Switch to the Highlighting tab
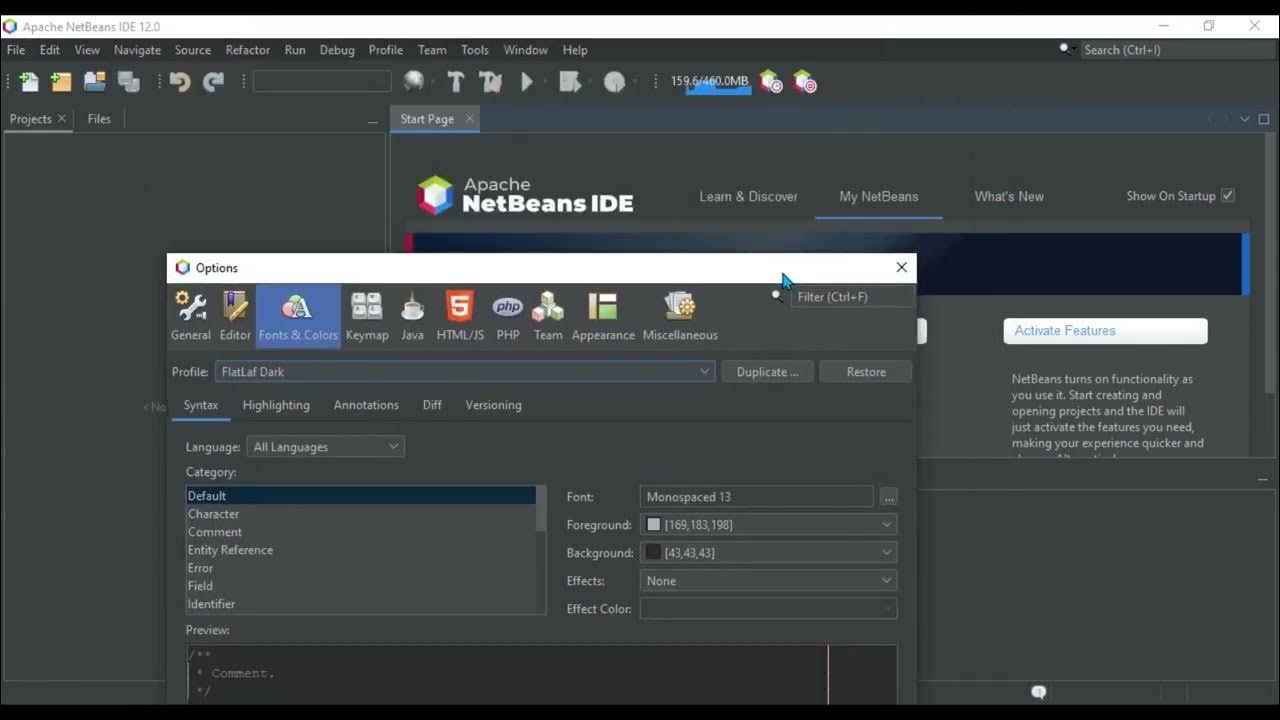The width and height of the screenshot is (1280, 720). tap(276, 405)
